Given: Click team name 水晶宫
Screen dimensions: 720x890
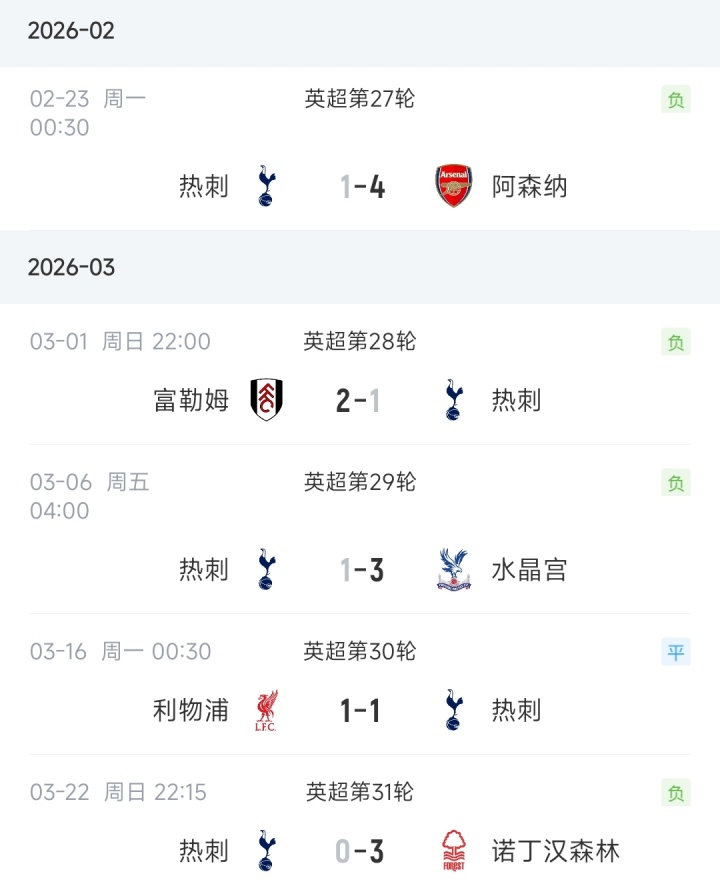Looking at the screenshot, I should click(x=530, y=570).
